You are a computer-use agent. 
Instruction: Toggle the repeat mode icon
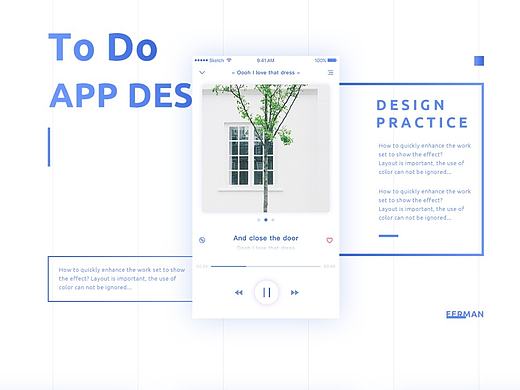pyautogui.click(x=202, y=240)
